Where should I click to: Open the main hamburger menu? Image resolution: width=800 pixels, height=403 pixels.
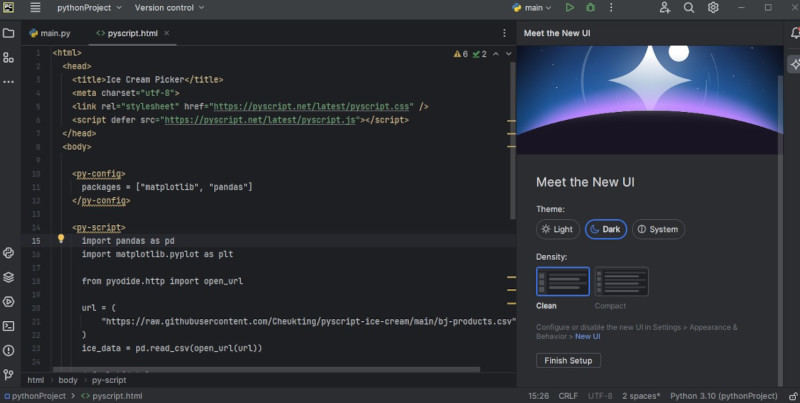[x=35, y=8]
